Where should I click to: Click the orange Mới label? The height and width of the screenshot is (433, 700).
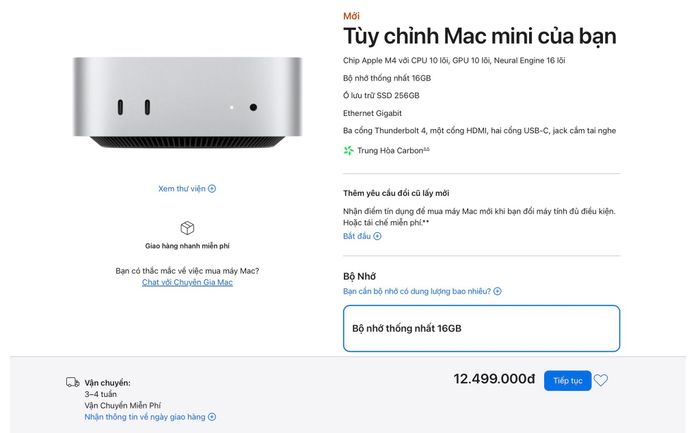pos(351,16)
